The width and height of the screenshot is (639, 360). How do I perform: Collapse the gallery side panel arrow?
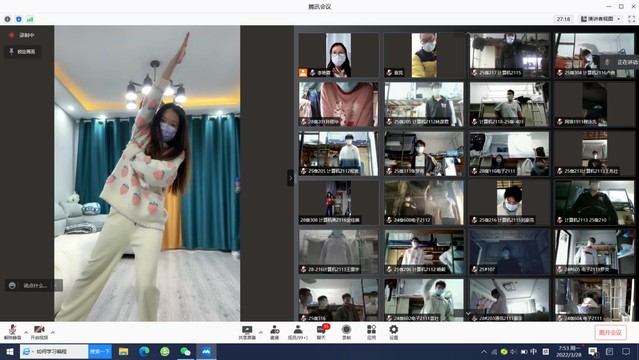[290, 178]
